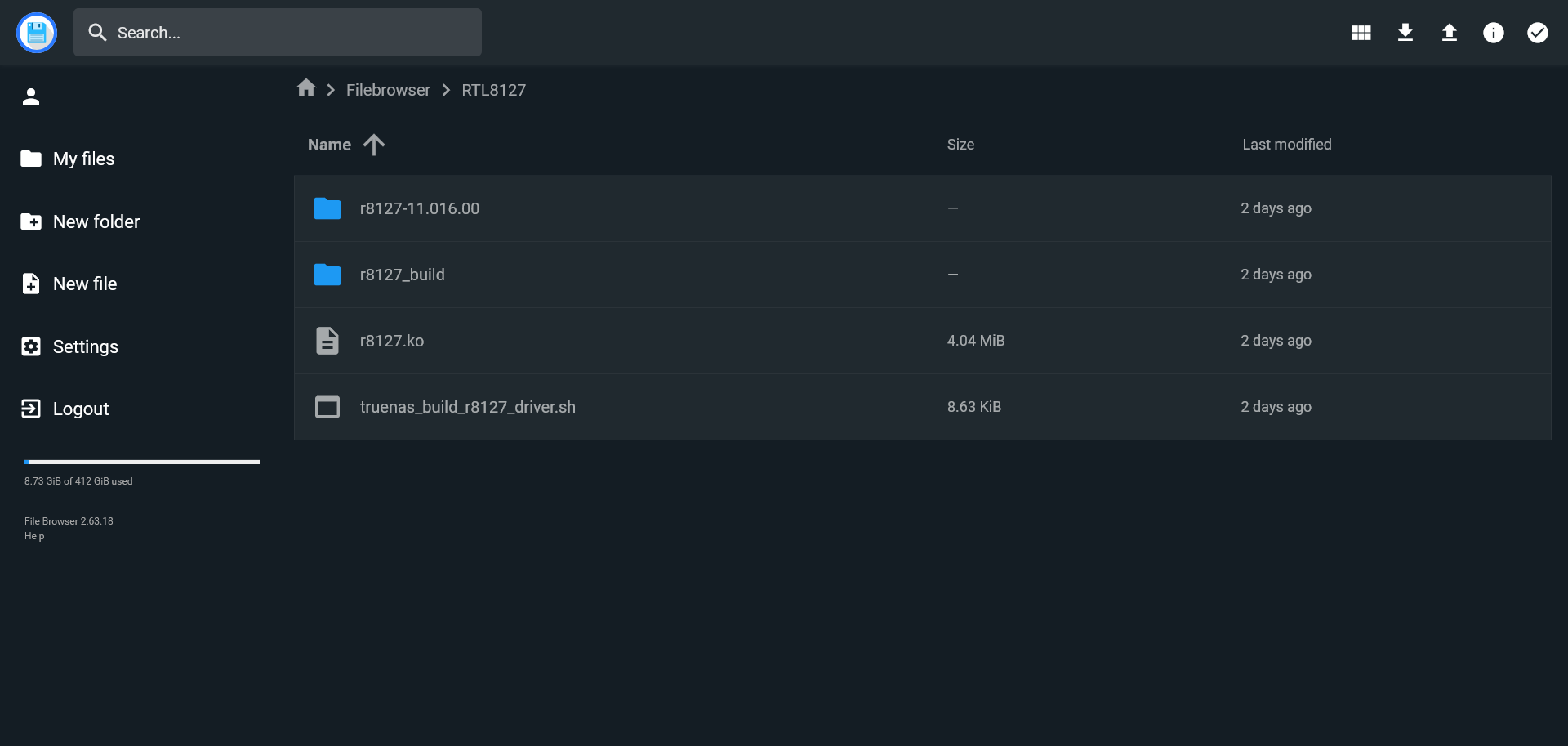This screenshot has width=1568, height=746.
Task: Click the size dash in r8127_build row
Action: point(953,275)
